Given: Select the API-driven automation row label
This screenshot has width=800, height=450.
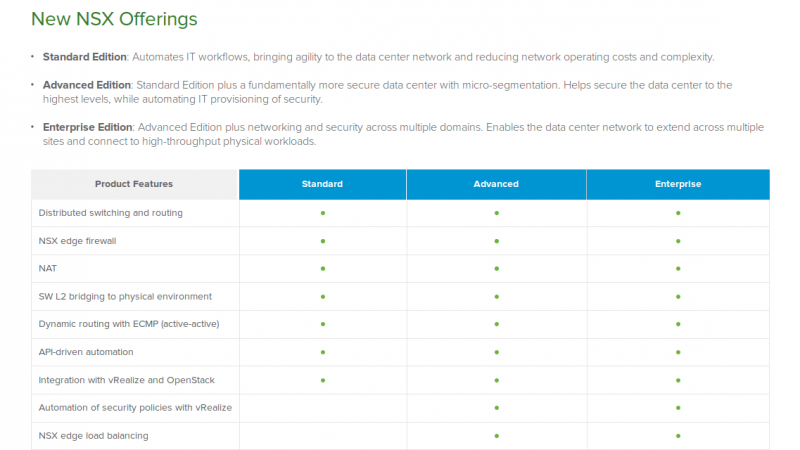Looking at the screenshot, I should [x=85, y=352].
